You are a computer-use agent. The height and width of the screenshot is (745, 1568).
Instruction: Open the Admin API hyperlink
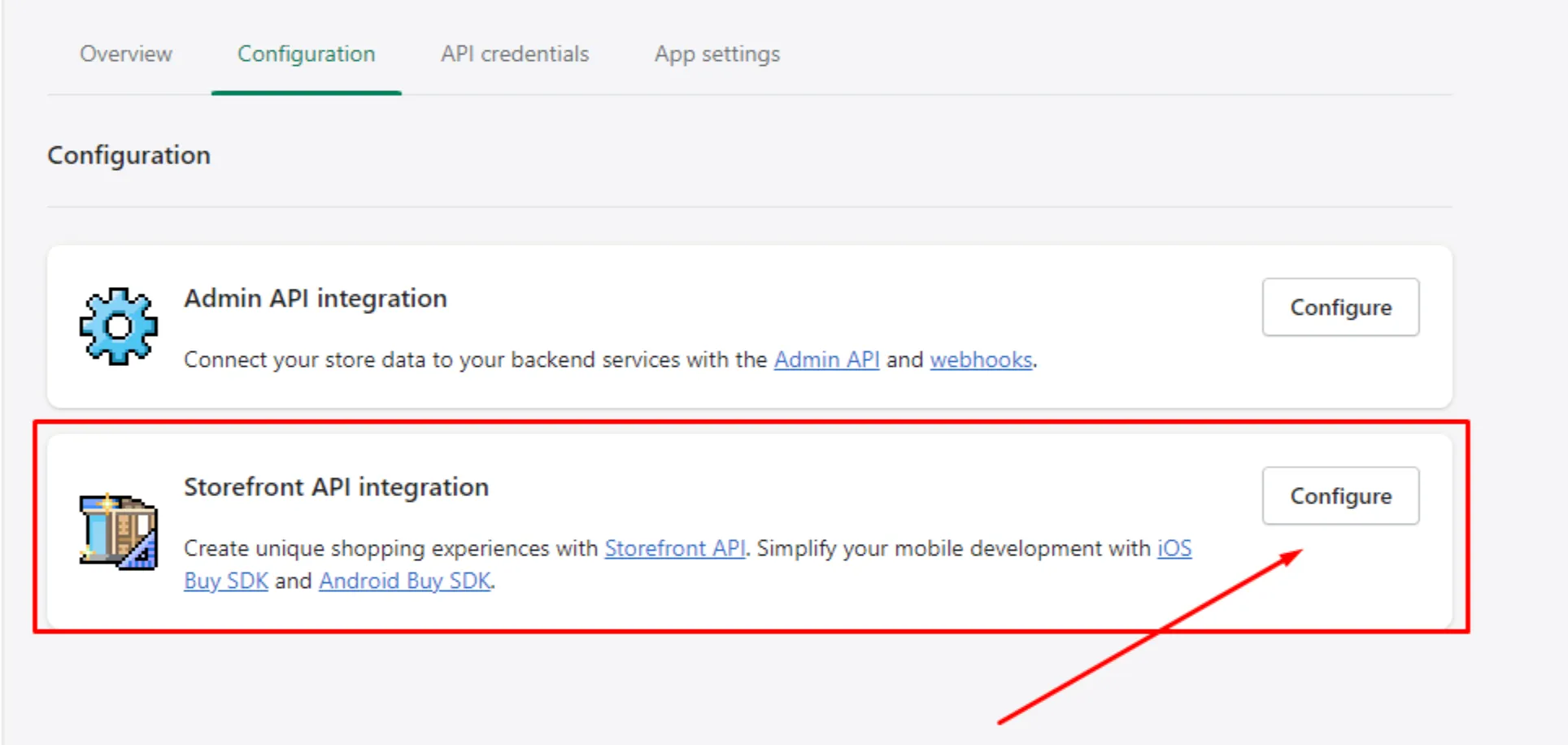(826, 359)
